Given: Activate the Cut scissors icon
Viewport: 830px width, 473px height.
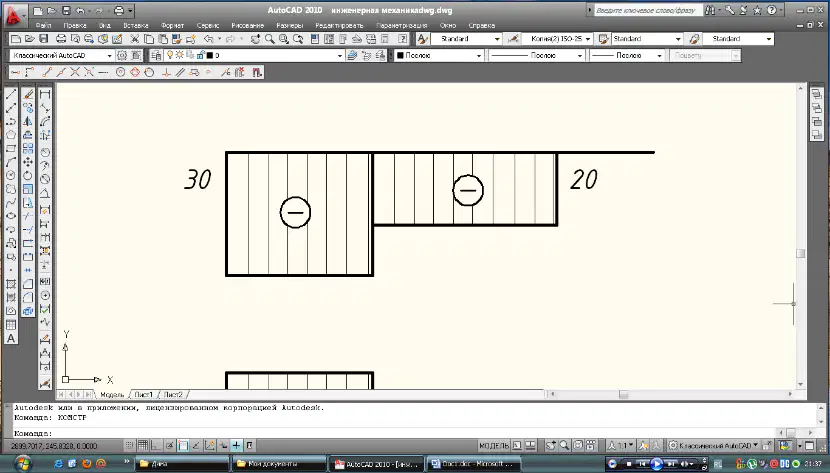Looking at the screenshot, I should pyautogui.click(x=134, y=39).
